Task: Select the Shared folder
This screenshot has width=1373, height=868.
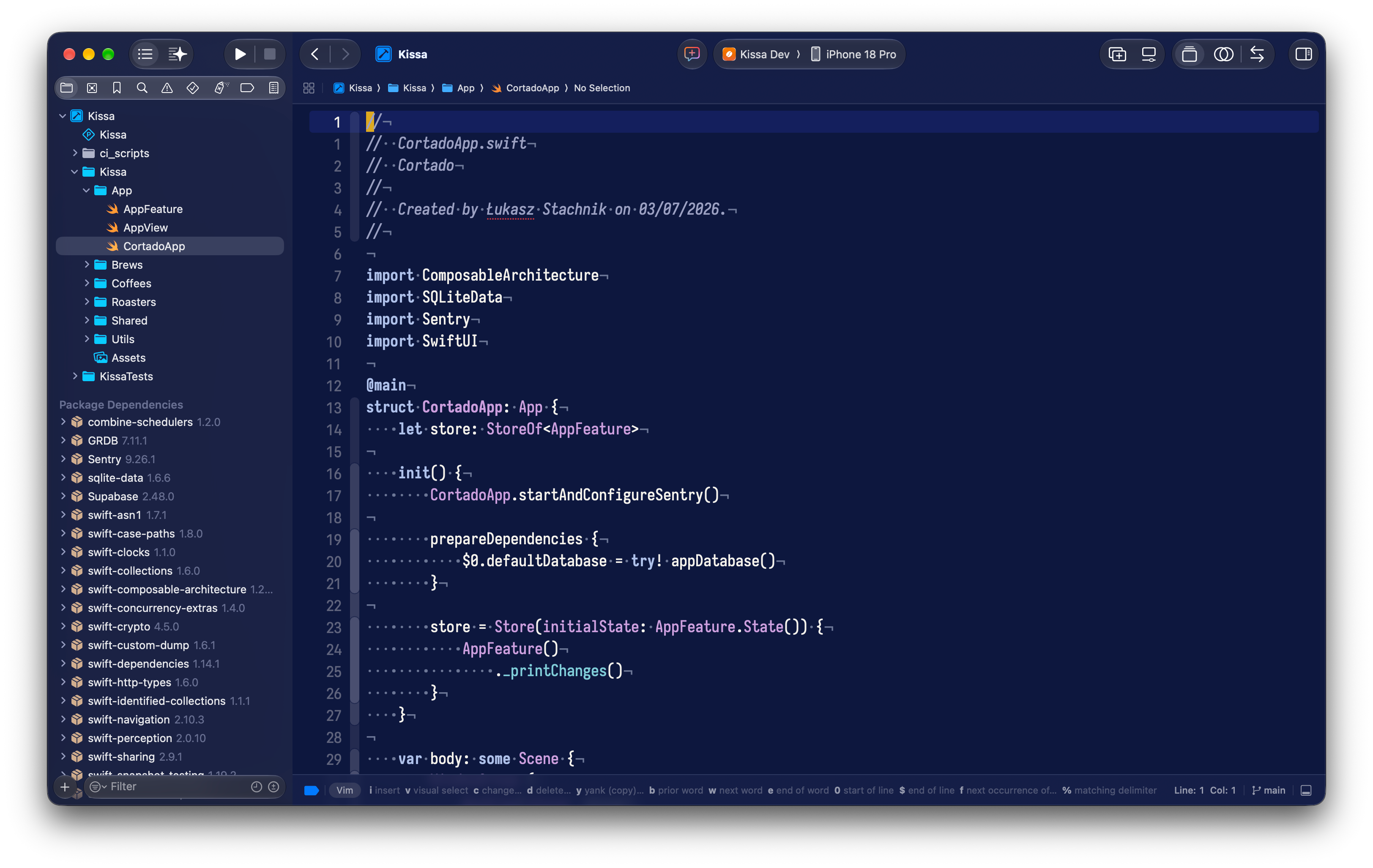Action: tap(129, 320)
